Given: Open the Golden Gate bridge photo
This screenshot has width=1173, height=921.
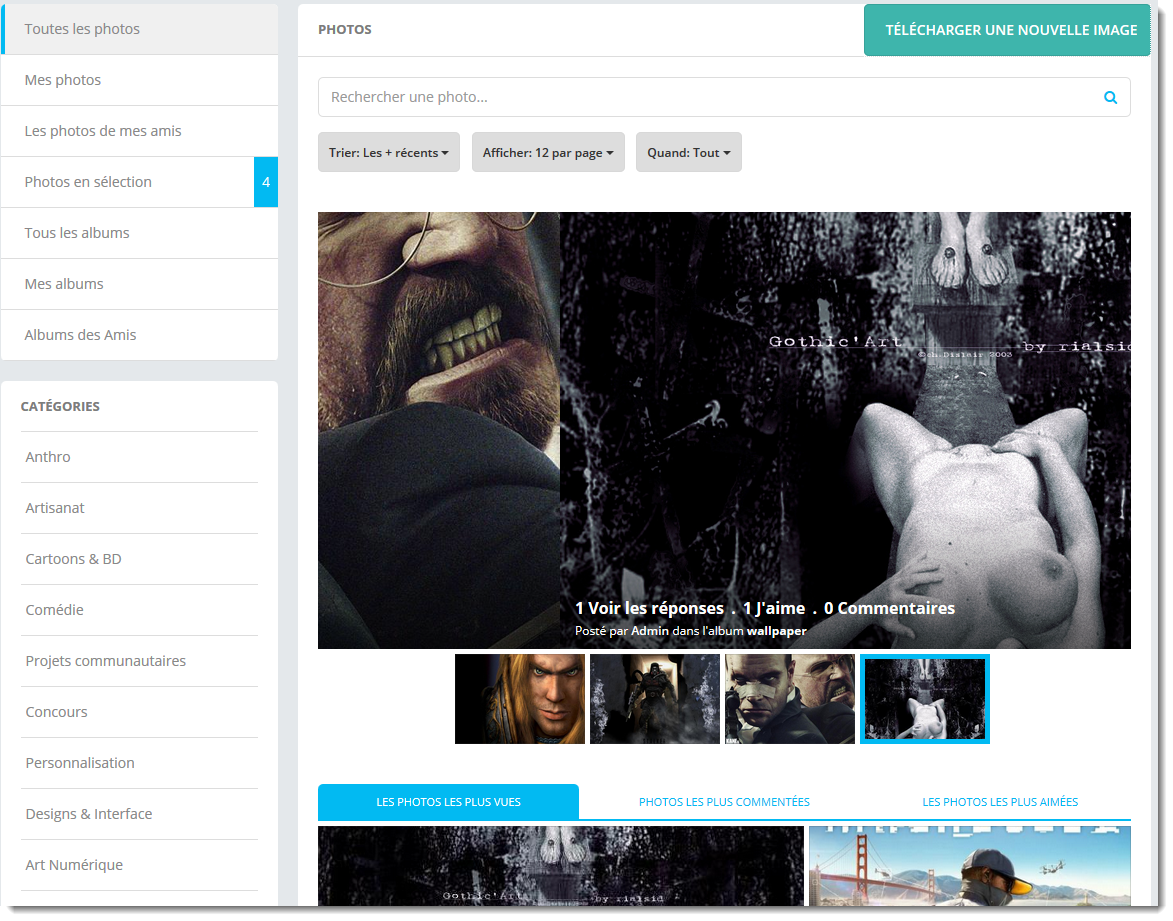Looking at the screenshot, I should (x=970, y=866).
